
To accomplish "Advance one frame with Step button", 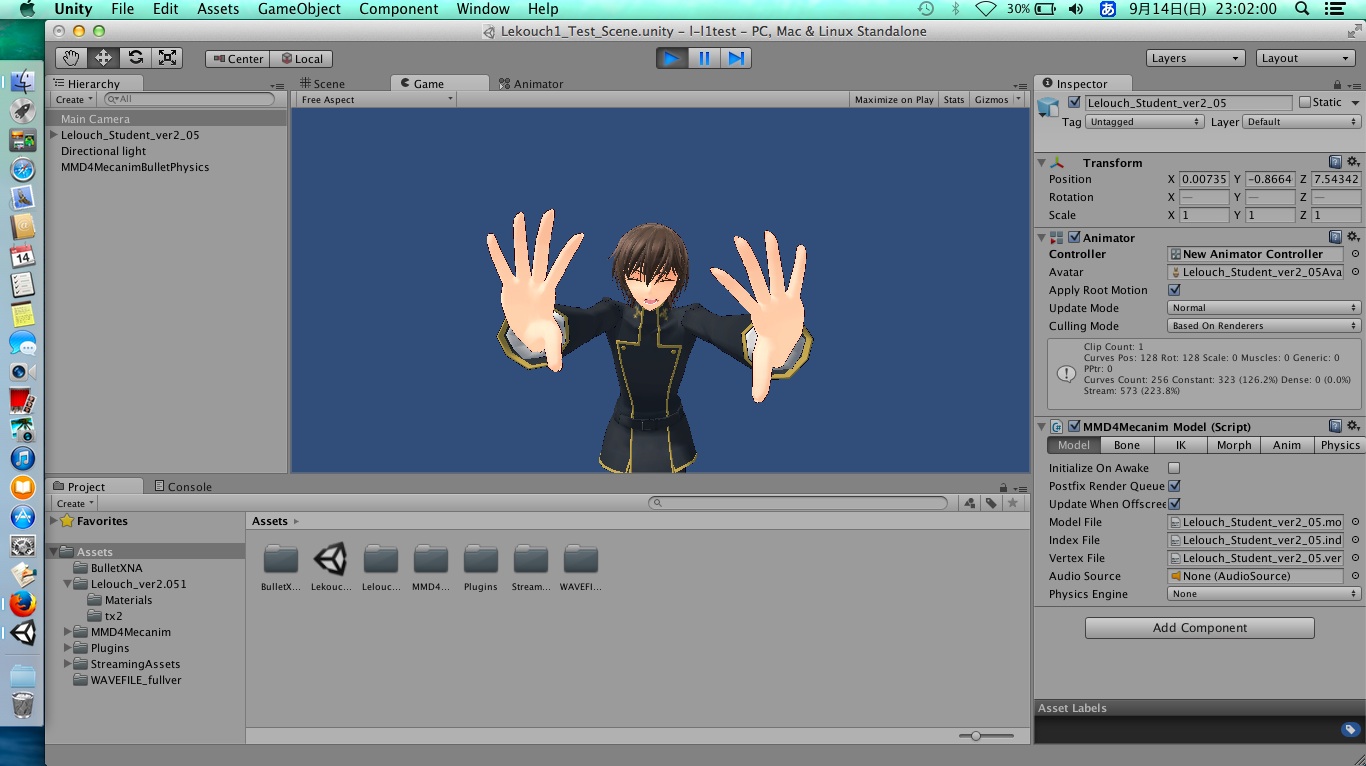I will [x=736, y=58].
